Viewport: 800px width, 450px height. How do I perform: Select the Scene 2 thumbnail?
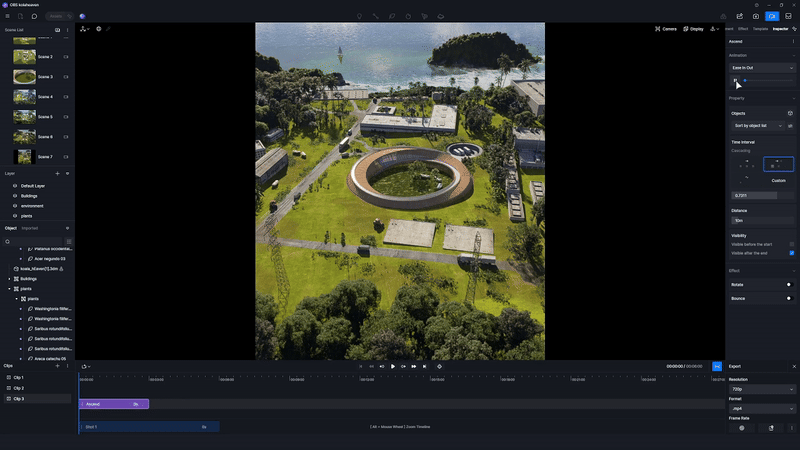coord(24,57)
